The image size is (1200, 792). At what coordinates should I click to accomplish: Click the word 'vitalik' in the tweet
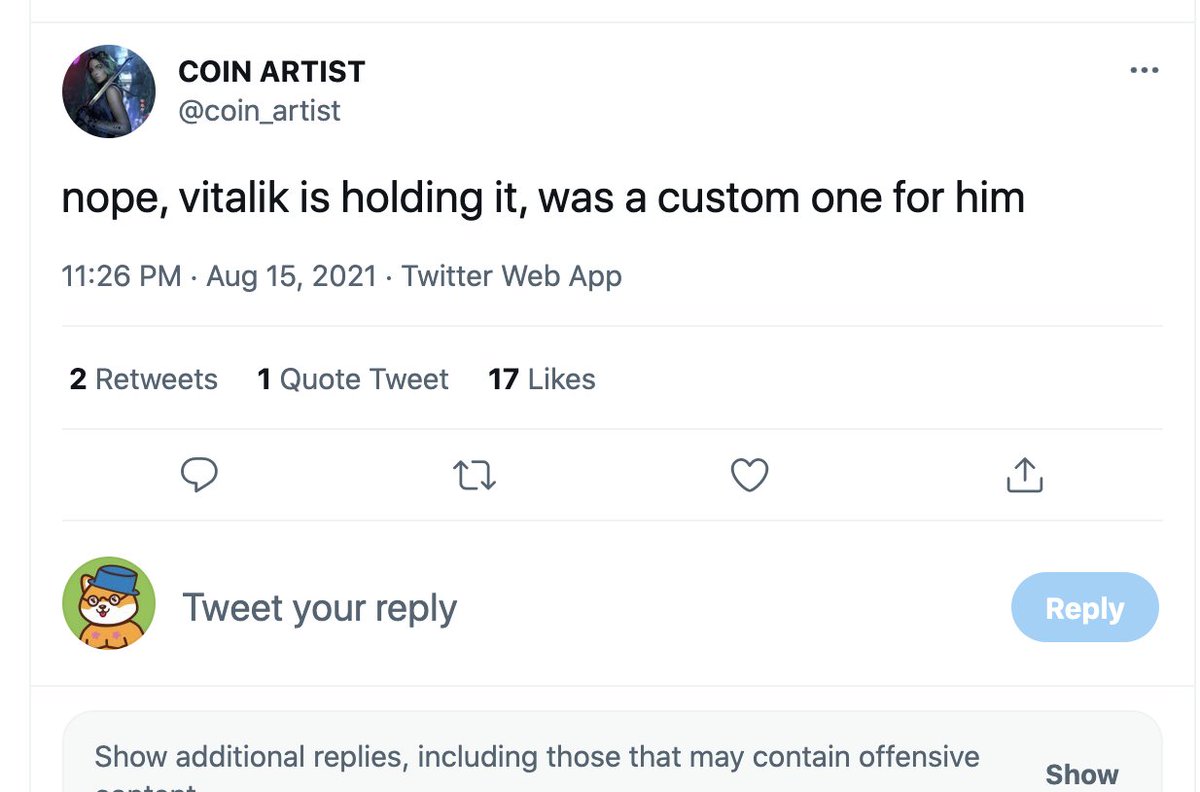coord(235,198)
